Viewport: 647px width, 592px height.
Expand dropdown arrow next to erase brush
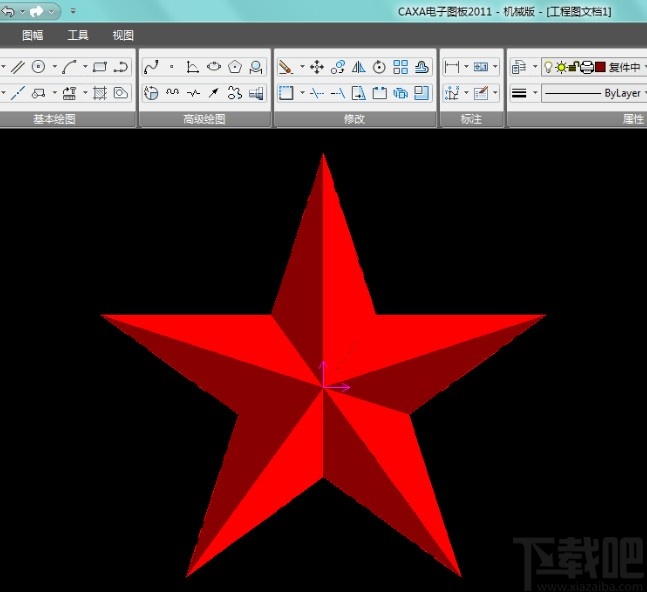coord(302,67)
